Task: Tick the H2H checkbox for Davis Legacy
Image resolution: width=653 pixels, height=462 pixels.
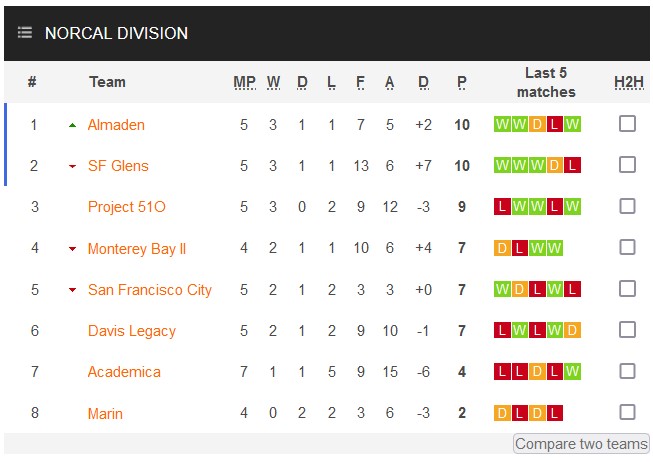Action: point(627,330)
